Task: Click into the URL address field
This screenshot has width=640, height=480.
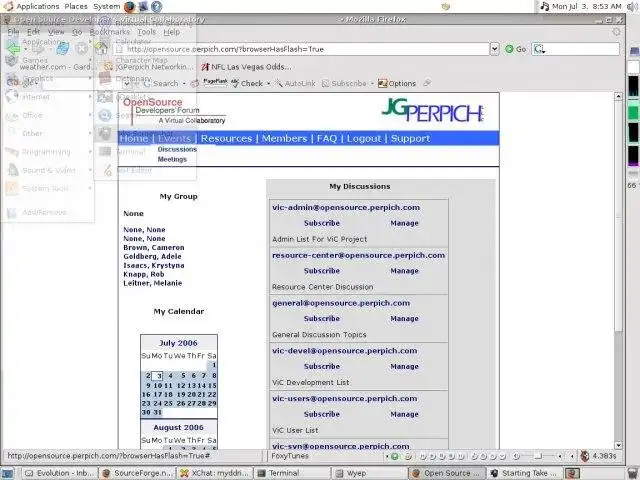Action: pos(302,49)
